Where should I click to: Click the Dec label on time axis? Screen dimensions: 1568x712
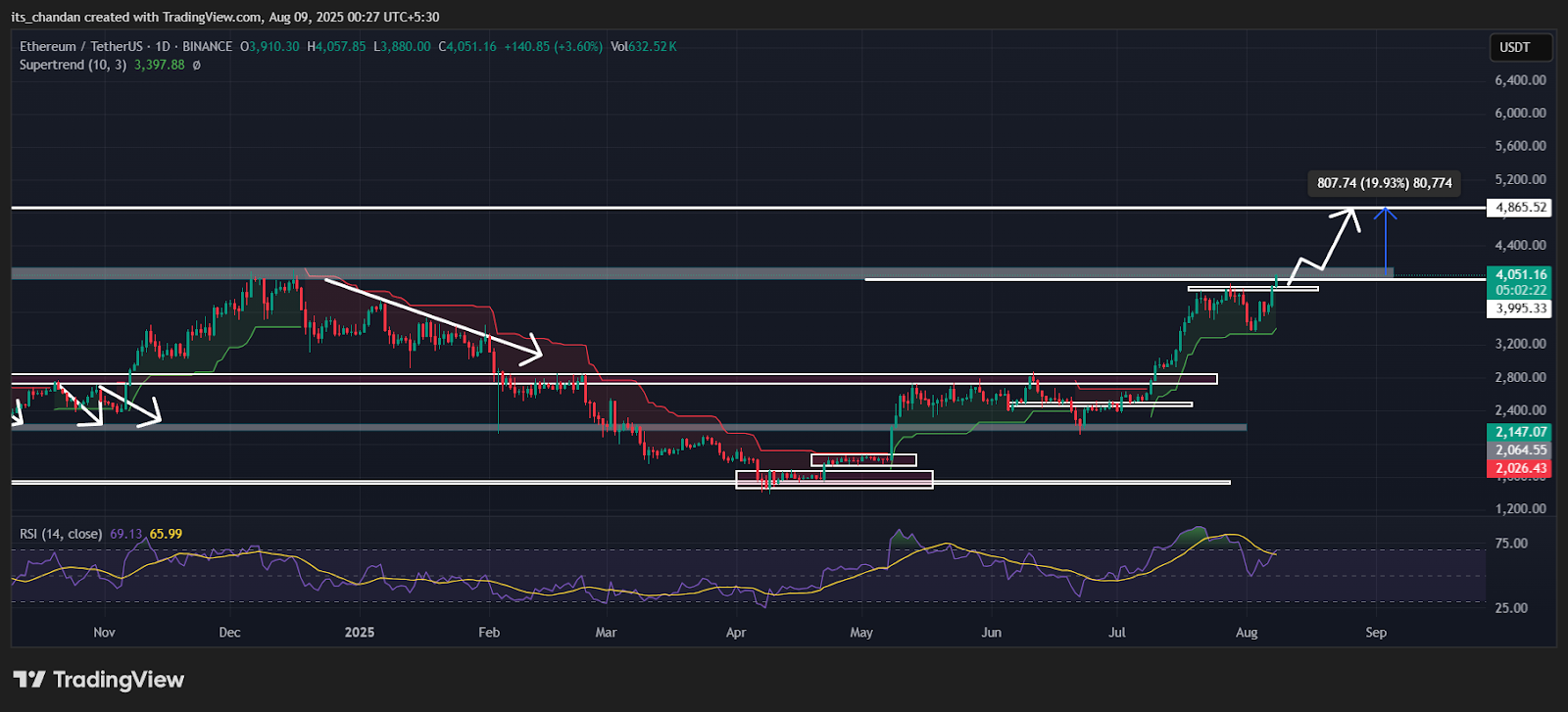(229, 633)
